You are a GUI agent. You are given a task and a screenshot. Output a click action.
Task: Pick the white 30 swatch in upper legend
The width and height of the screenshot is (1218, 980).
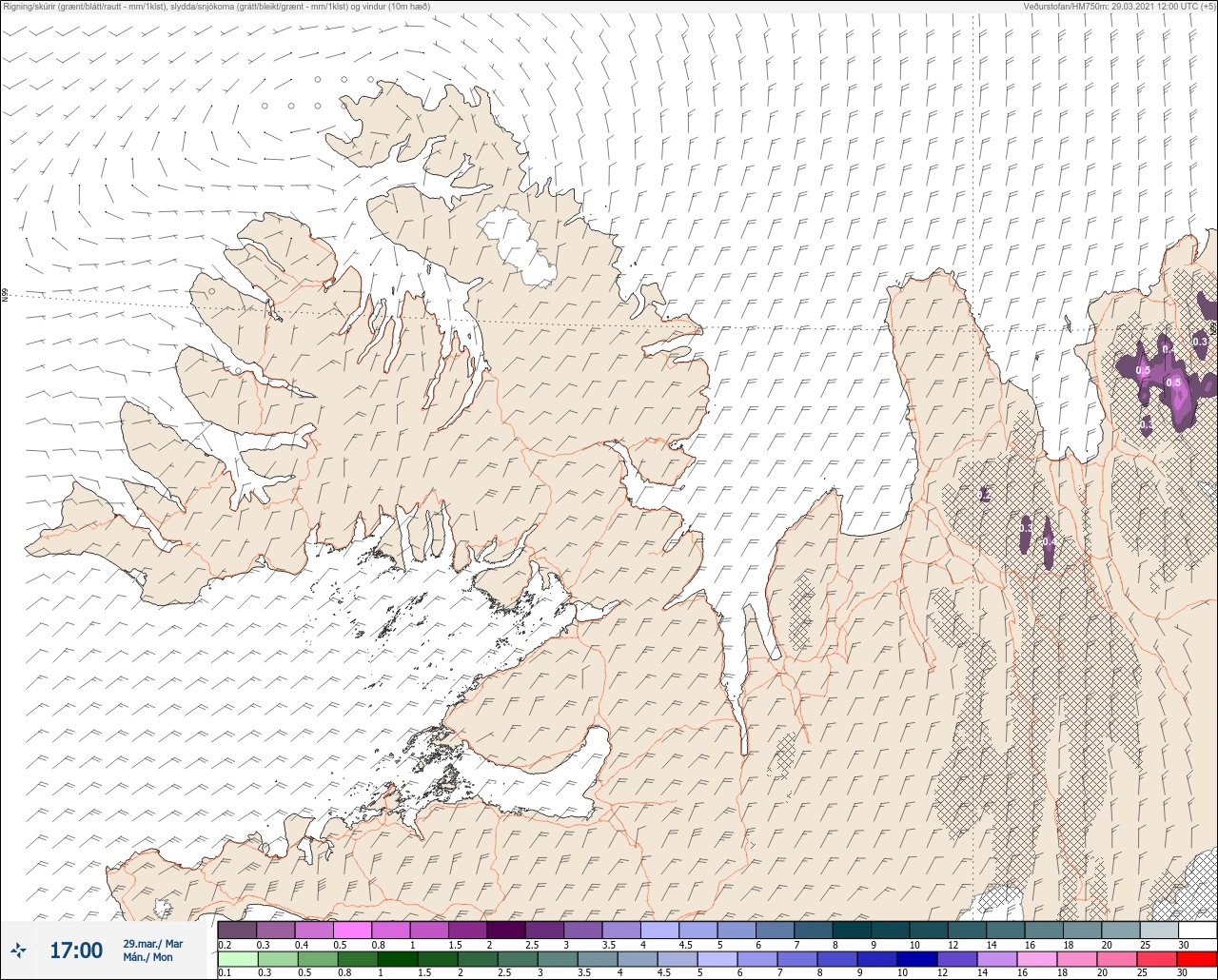click(x=1197, y=930)
